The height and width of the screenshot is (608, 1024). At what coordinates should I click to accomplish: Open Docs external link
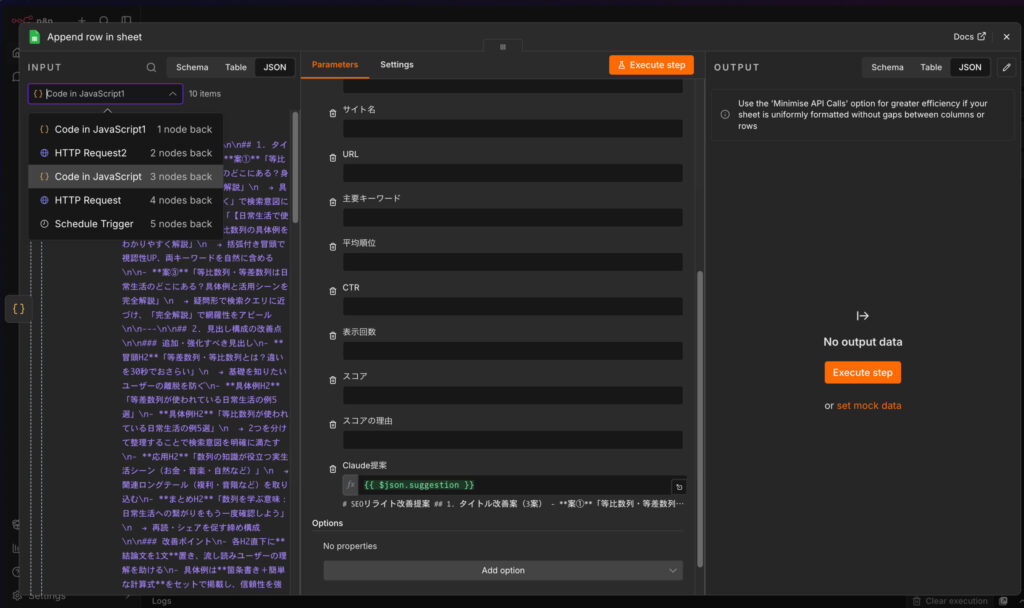969,37
